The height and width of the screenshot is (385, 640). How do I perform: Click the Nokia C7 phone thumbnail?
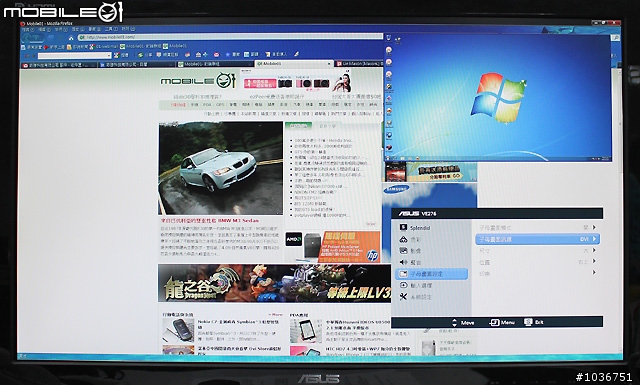click(178, 330)
